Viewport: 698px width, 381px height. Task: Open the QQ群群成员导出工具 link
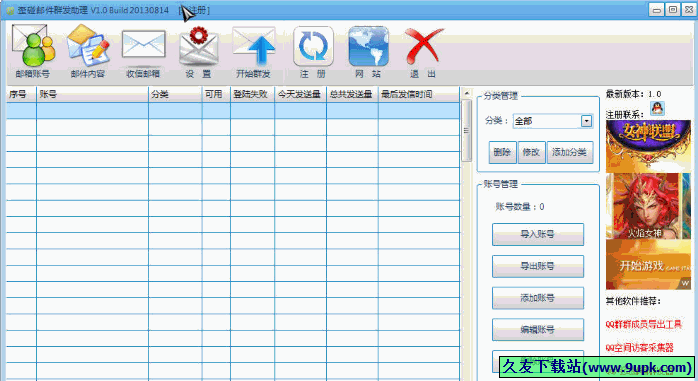pos(644,324)
